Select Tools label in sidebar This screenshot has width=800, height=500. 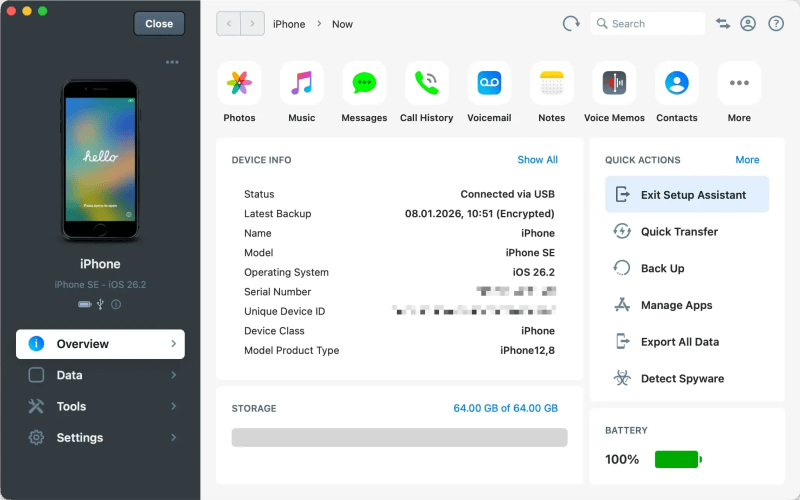71,406
